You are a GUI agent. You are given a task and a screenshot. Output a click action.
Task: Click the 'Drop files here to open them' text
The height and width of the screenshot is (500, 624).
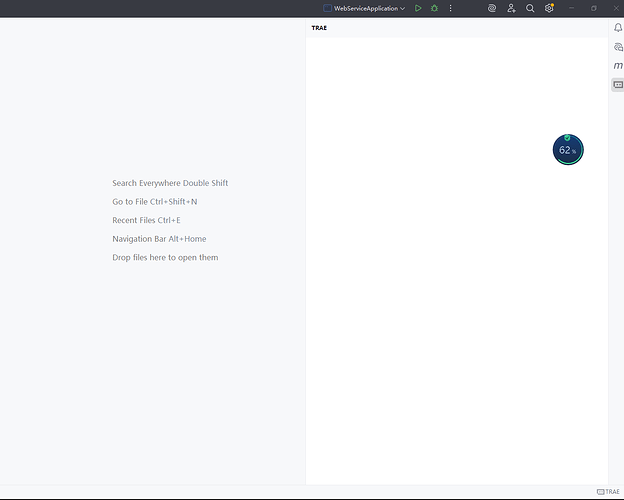(x=165, y=258)
